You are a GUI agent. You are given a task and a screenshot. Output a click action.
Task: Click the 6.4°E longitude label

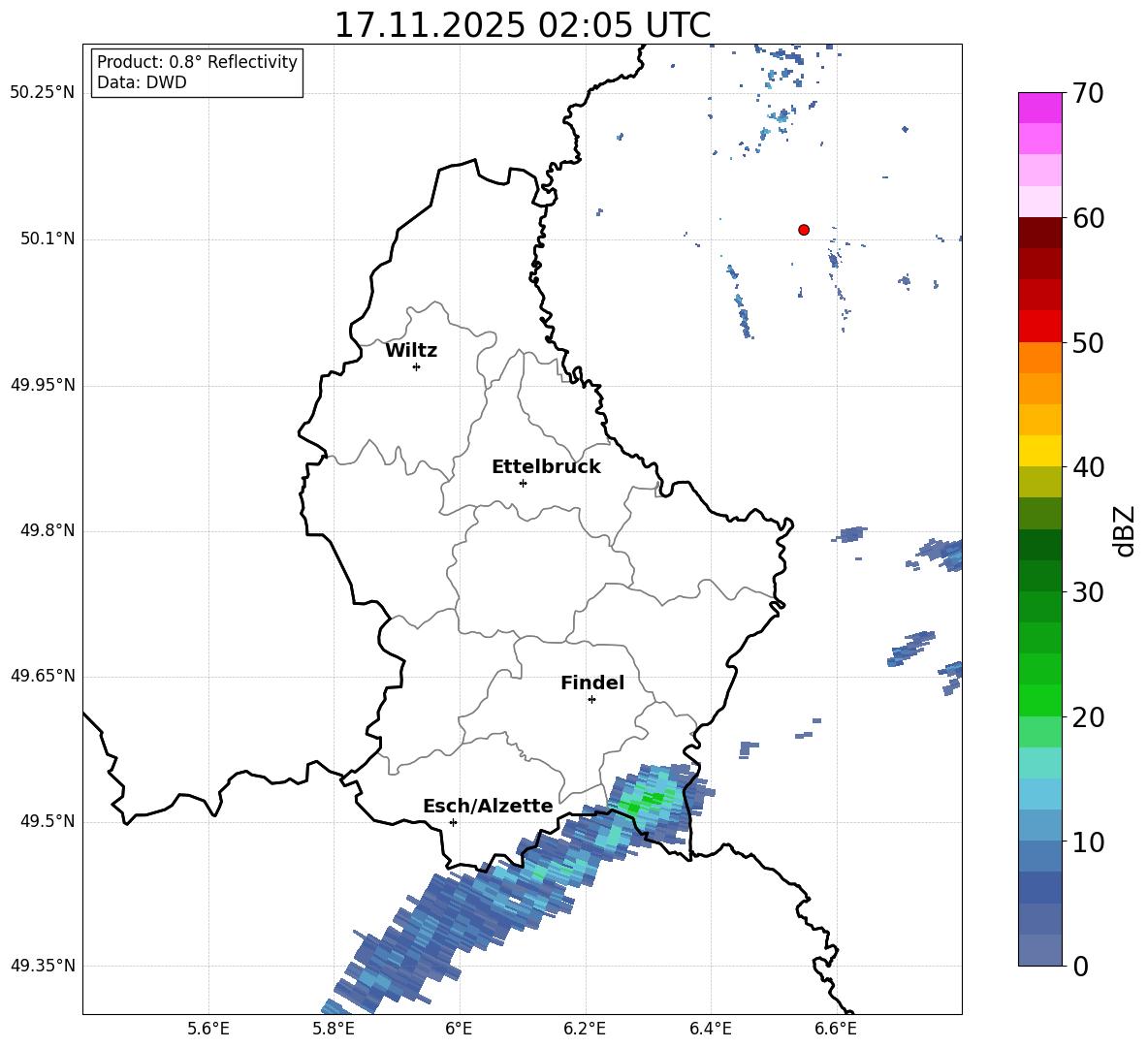point(710,1030)
